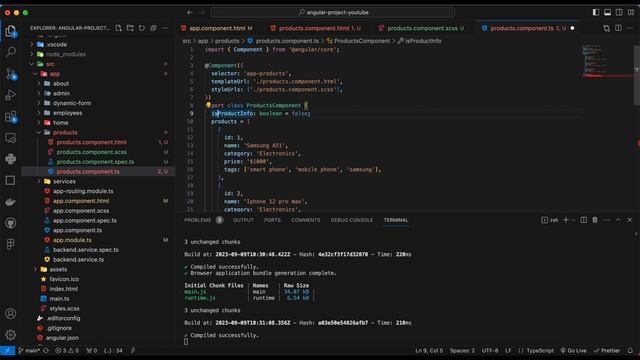Create a new file in Explorer
Image resolution: width=640 pixels, height=360 pixels.
click(x=118, y=28)
